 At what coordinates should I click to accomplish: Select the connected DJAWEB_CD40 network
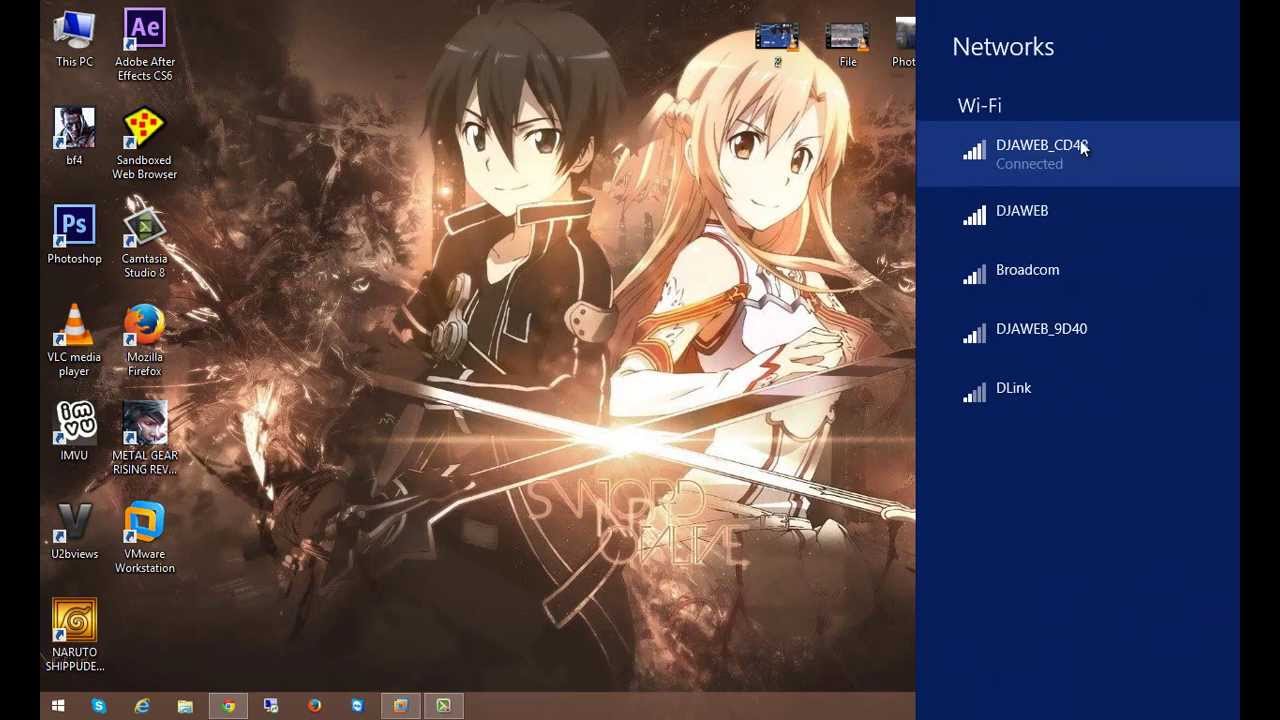click(x=1078, y=154)
